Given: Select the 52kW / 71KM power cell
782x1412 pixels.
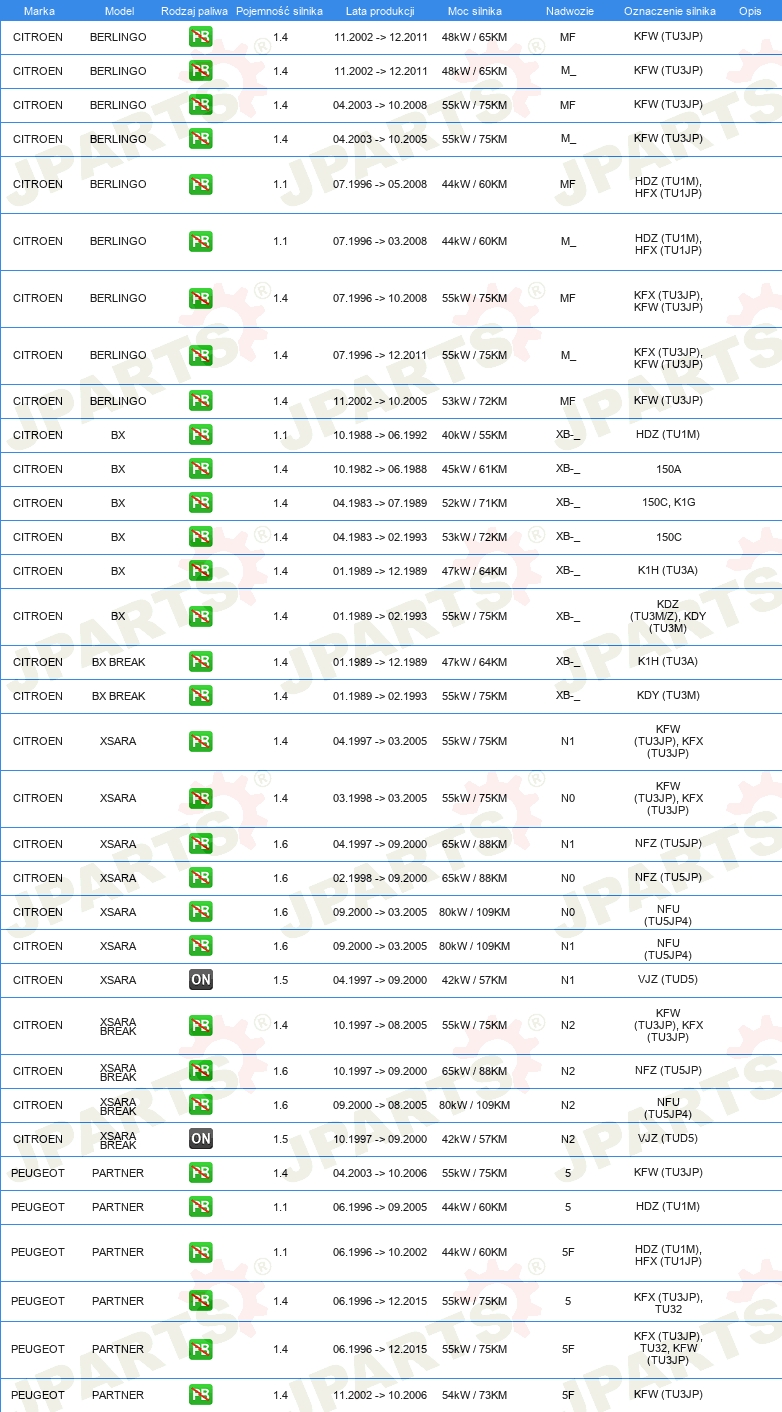Looking at the screenshot, I should coord(475,503).
